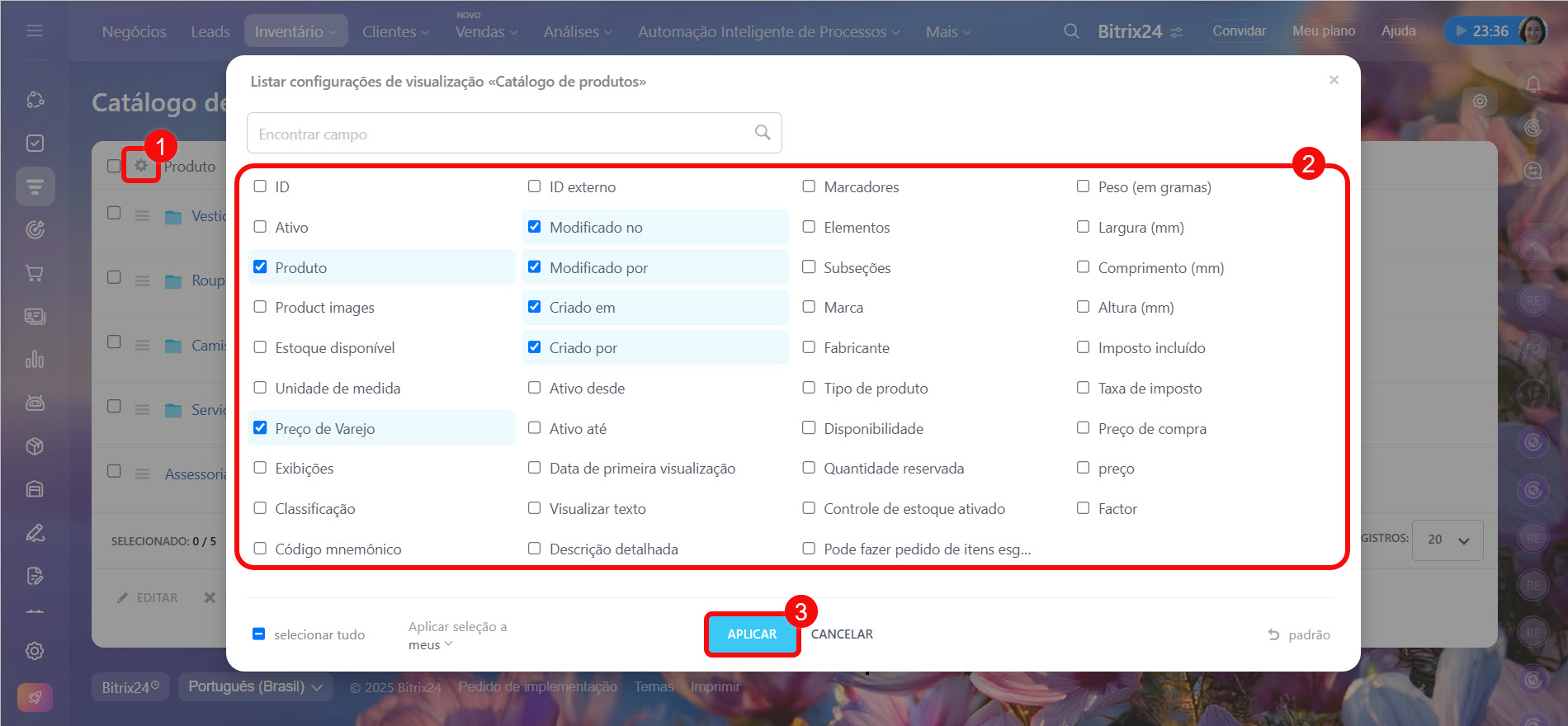Enable the Estoque disponível checkbox
The image size is (1568, 726).
pos(261,347)
